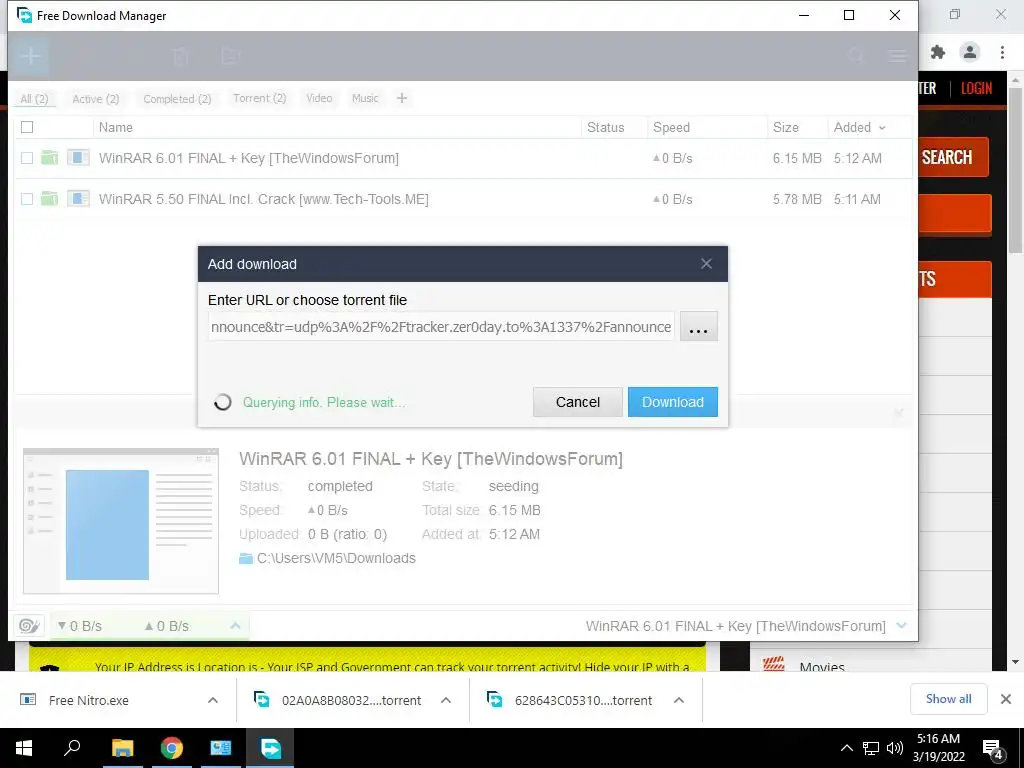Click the orange SEARCH button on website
This screenshot has width=1024, height=768.
click(x=953, y=157)
